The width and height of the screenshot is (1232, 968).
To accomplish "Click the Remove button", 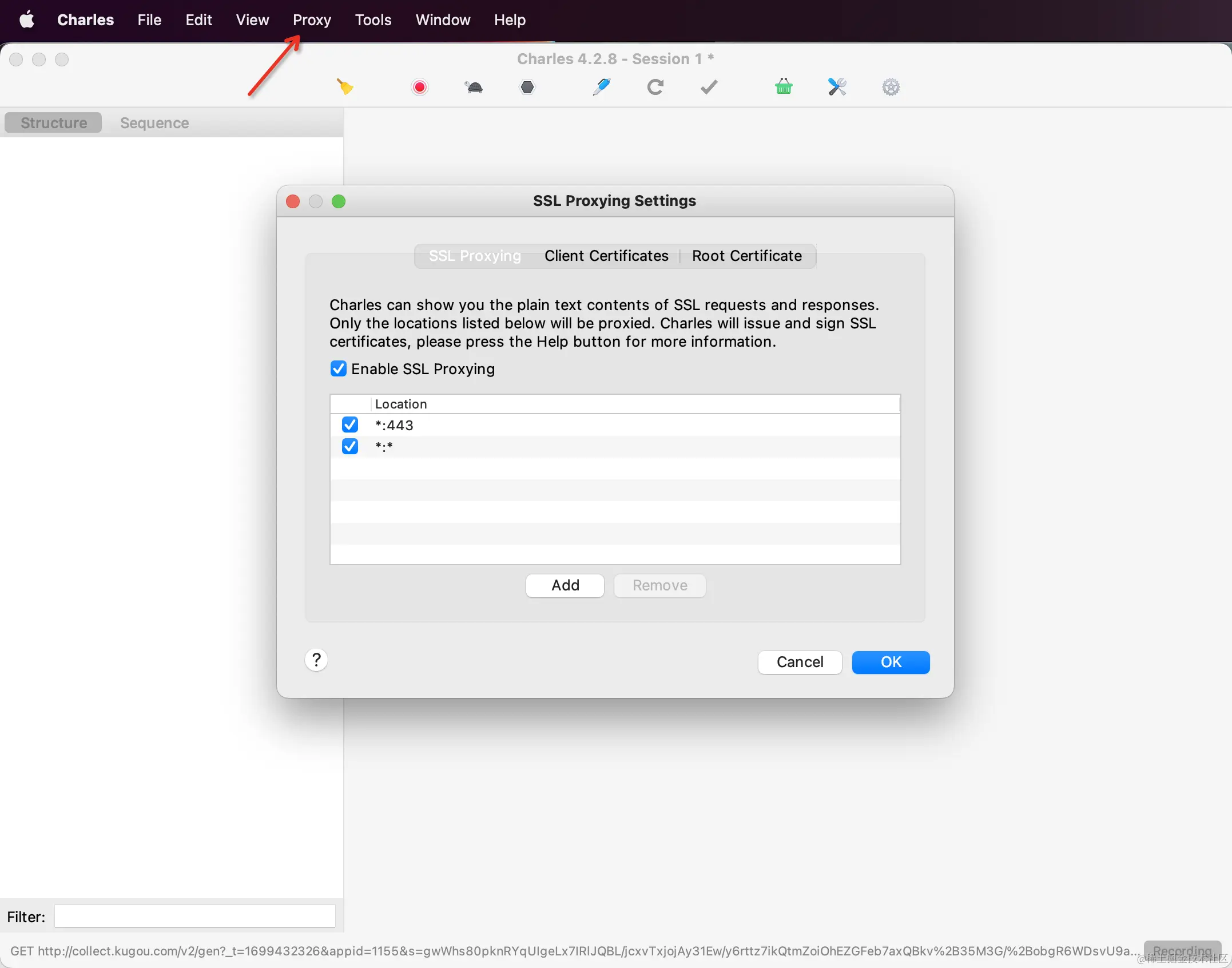I will pyautogui.click(x=659, y=585).
